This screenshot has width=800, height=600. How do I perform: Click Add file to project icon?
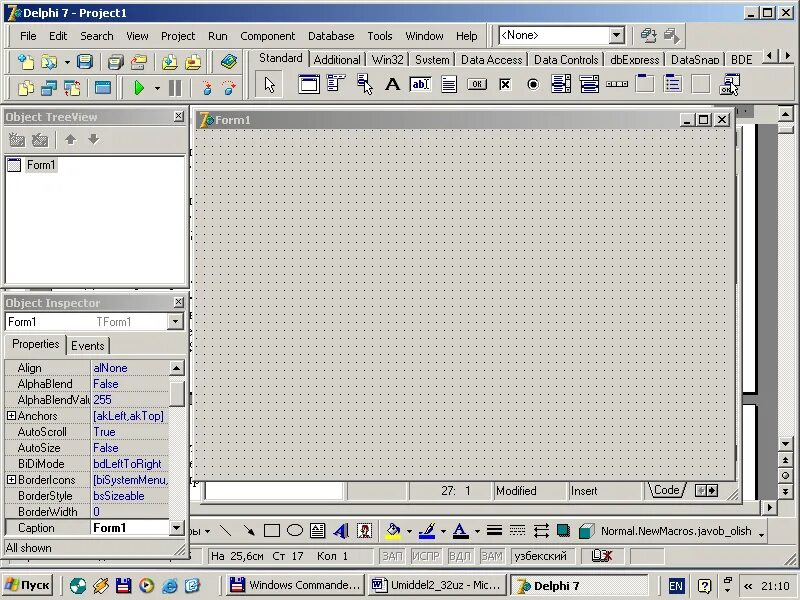click(169, 62)
